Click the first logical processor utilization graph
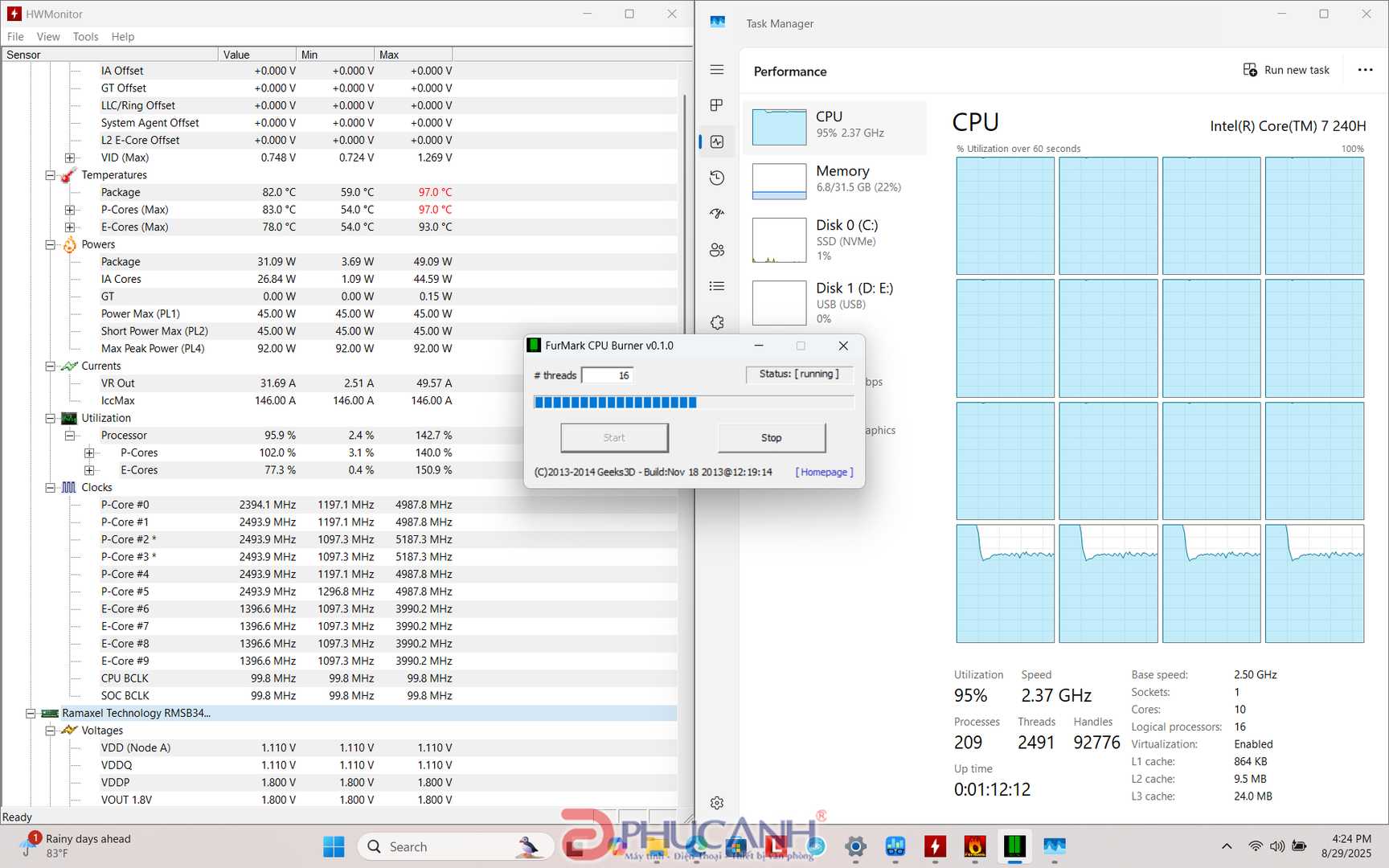 point(1005,215)
